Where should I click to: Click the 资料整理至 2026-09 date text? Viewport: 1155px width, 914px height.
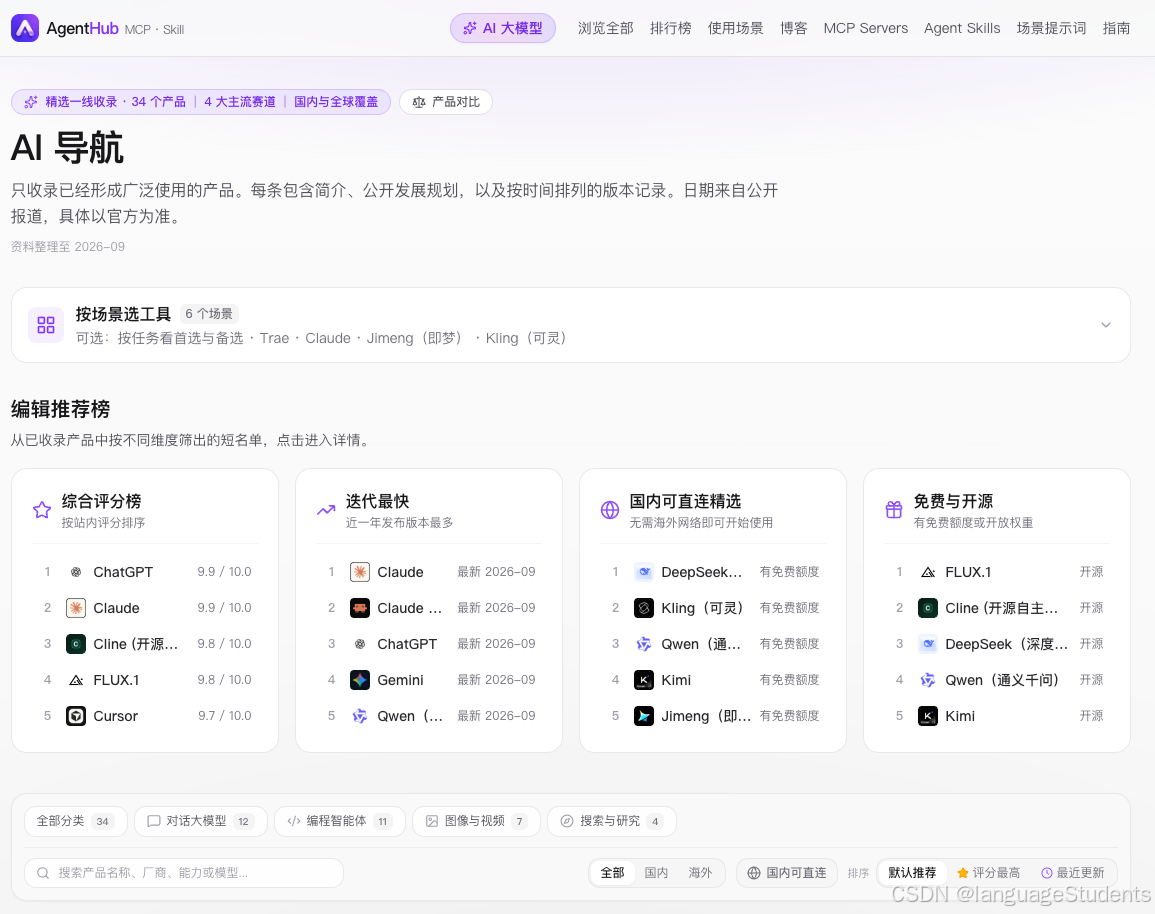click(x=68, y=247)
